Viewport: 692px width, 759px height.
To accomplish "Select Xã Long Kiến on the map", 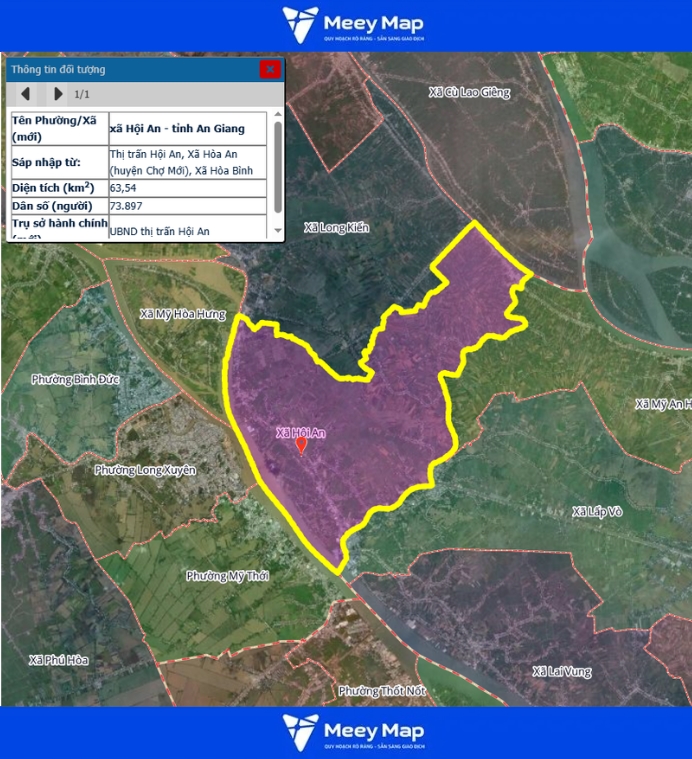I will point(336,228).
